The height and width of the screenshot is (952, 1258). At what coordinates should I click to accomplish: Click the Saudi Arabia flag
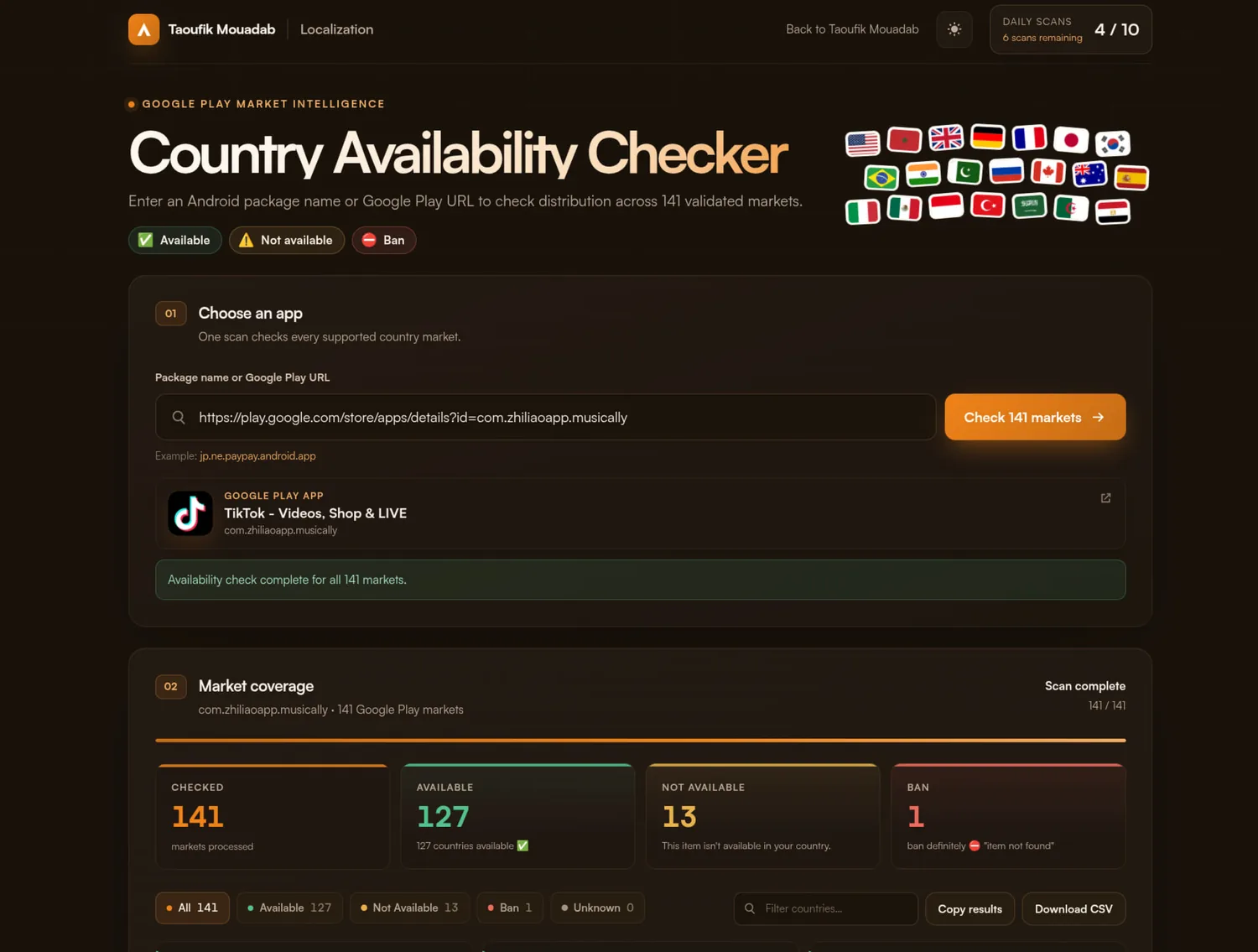pos(1029,205)
